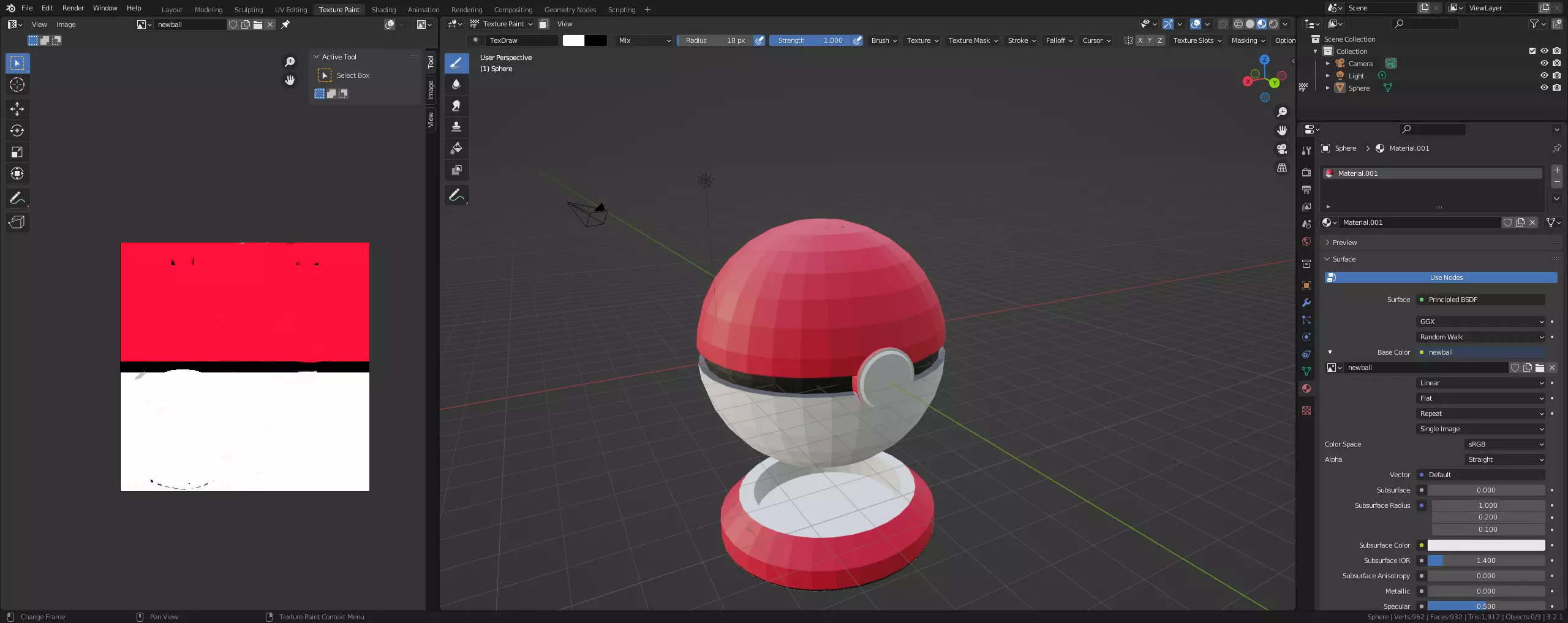This screenshot has height=623, width=1568.
Task: Click the TexDraw brush name field
Action: click(522, 40)
